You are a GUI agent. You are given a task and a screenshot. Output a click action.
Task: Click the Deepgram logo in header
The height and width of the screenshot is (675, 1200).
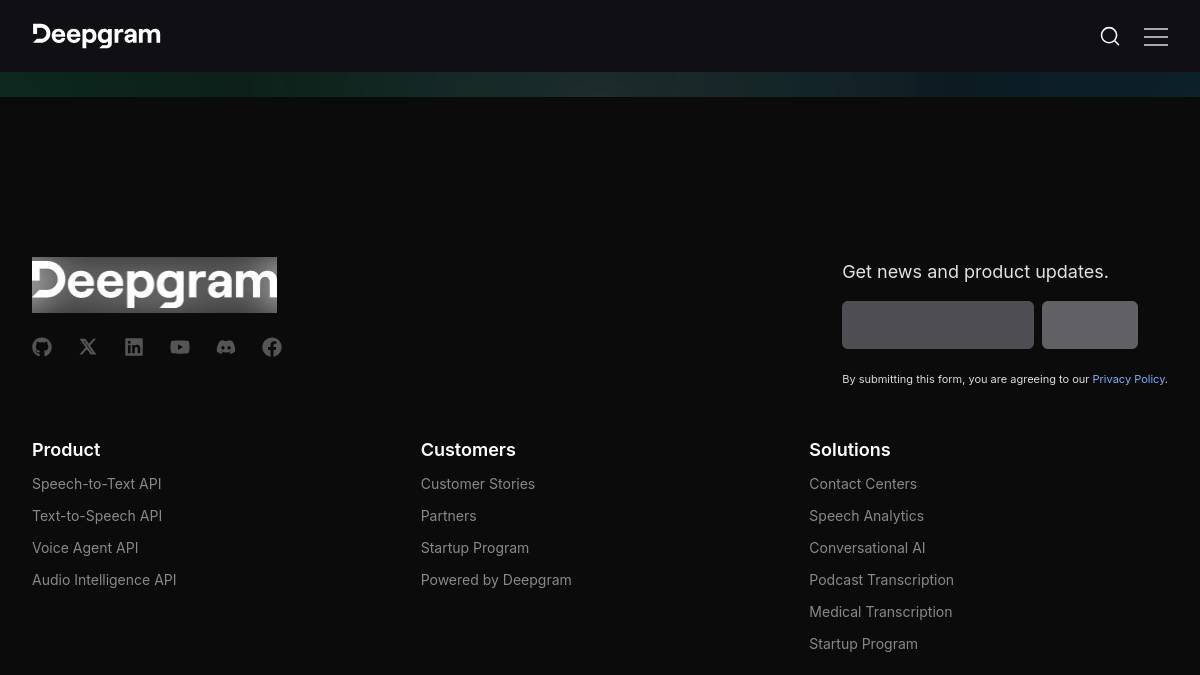(x=96, y=36)
